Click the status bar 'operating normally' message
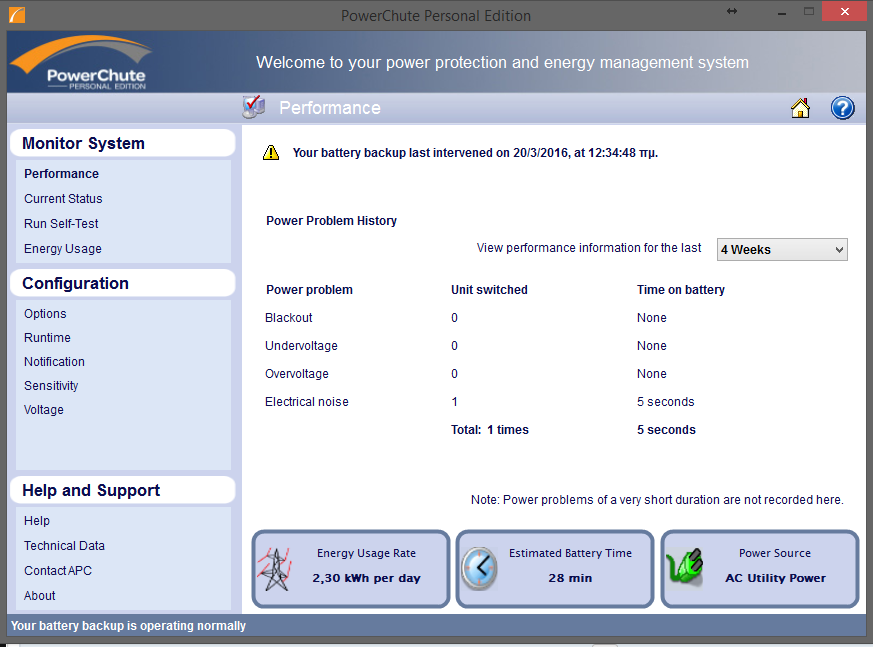The width and height of the screenshot is (873, 647). coord(128,626)
